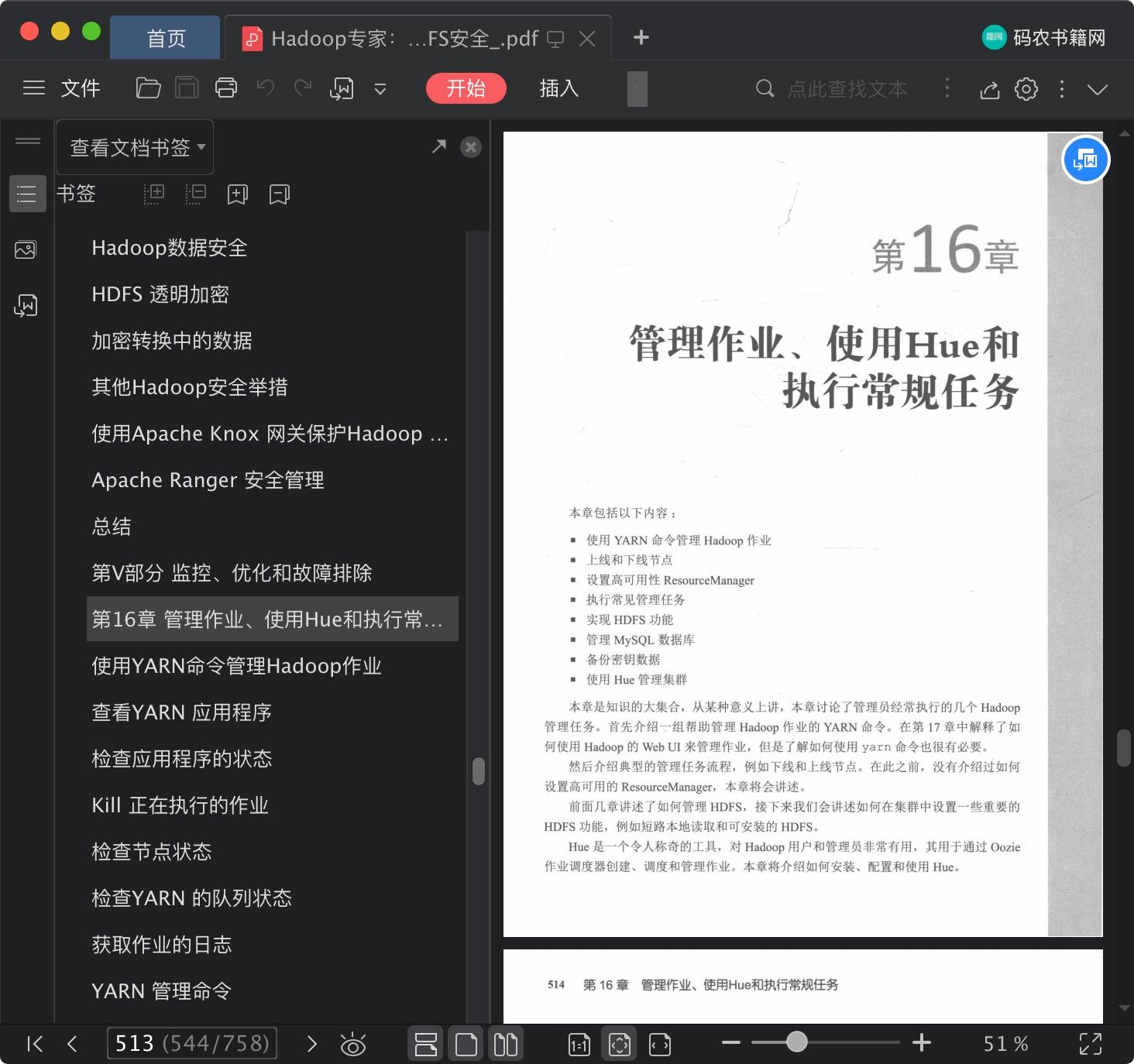Delete bookmark icon in bookmark toolbar
The image size is (1134, 1064).
(x=280, y=194)
